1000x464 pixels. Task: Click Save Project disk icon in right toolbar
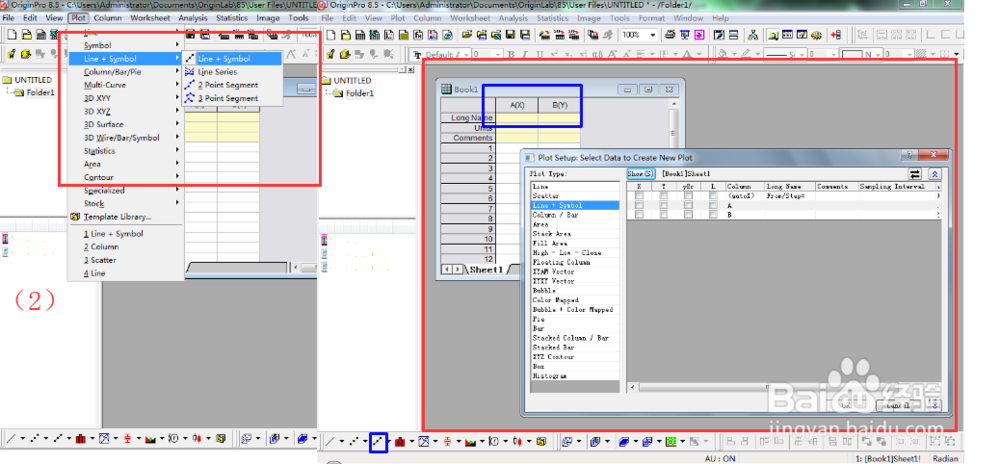coord(510,35)
